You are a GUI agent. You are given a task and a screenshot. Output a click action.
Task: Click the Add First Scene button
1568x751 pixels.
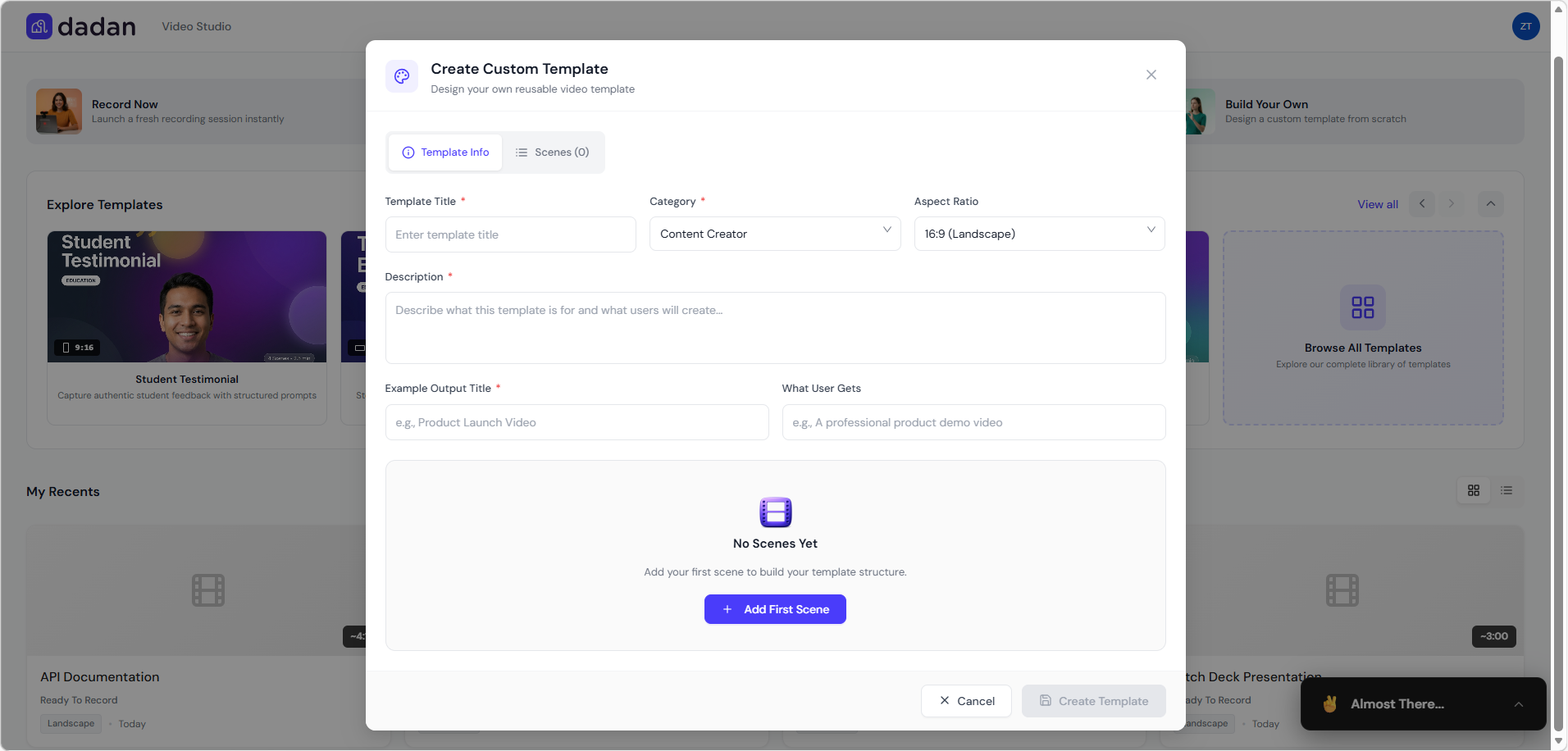coord(774,609)
